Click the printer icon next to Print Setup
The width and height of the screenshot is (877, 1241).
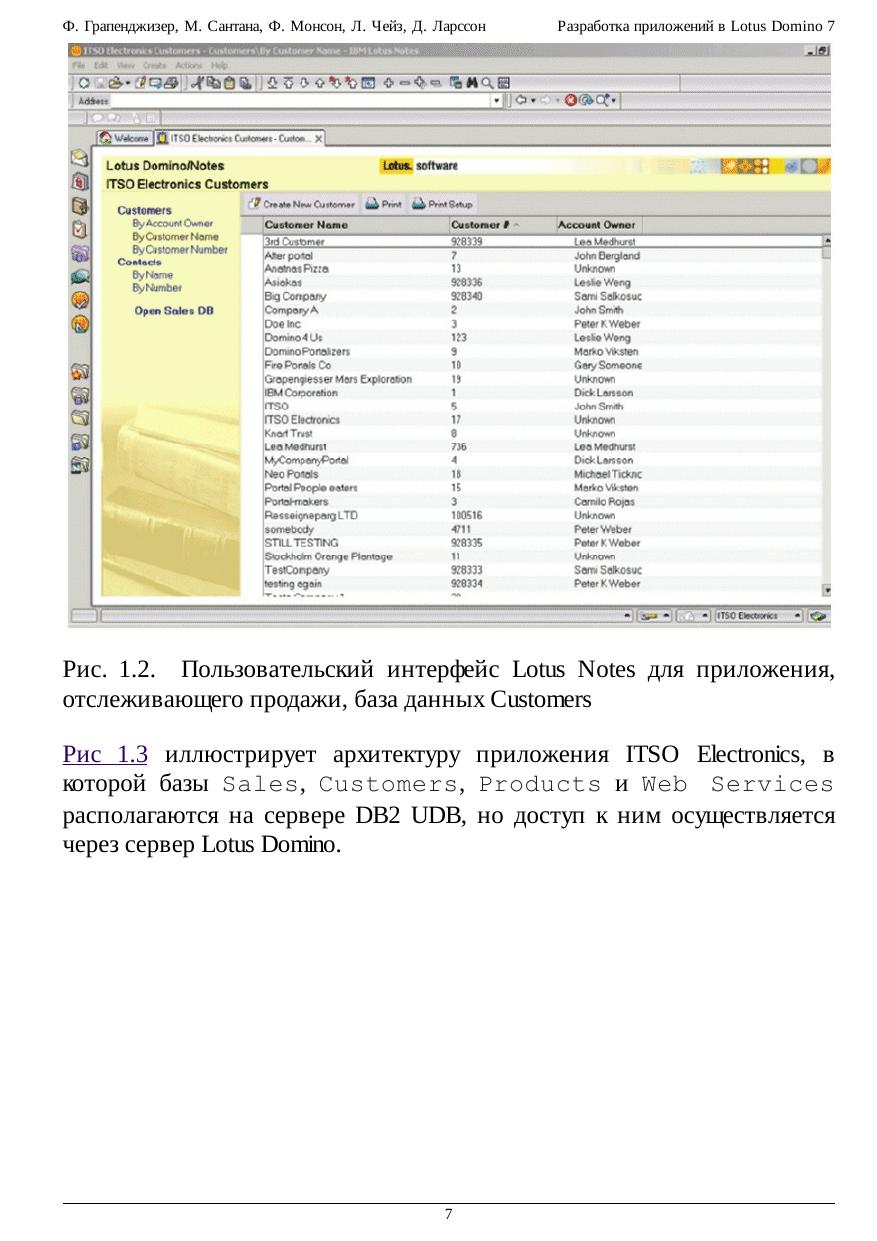(419, 204)
